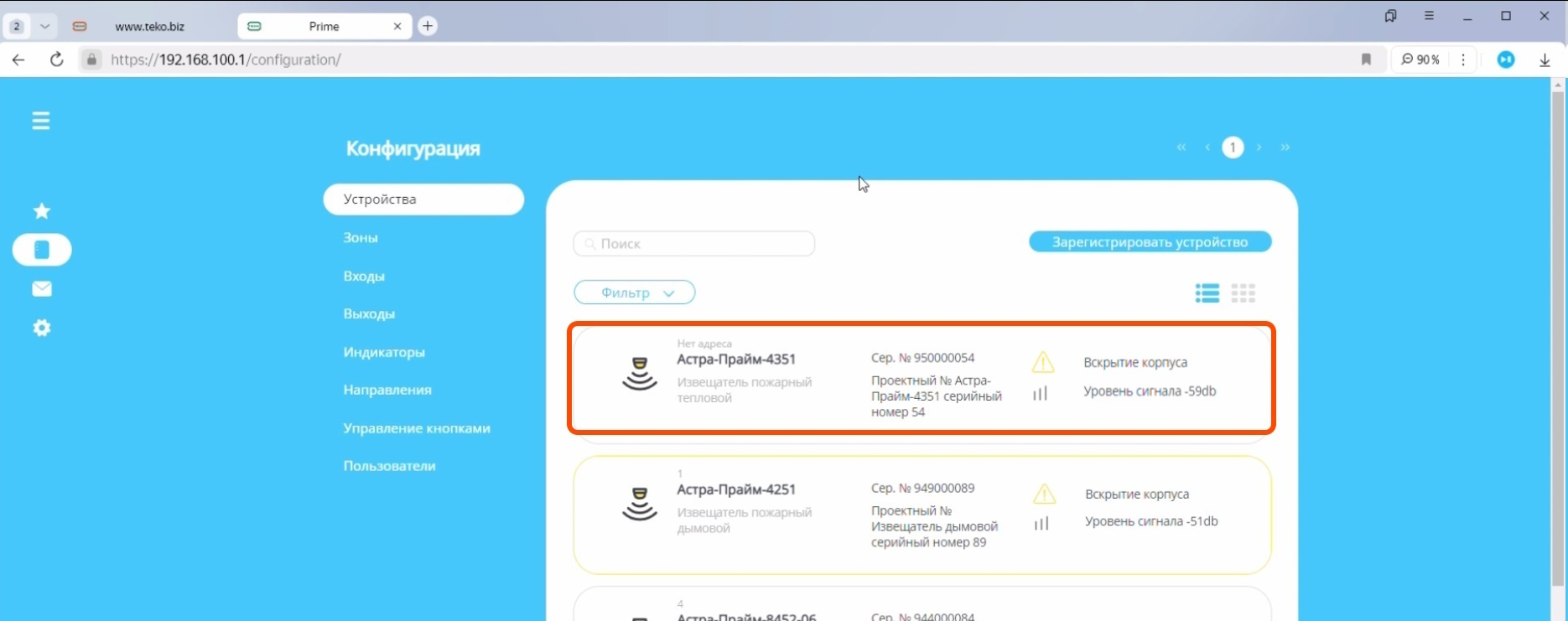Open Зоны section
The width and height of the screenshot is (1568, 621).
tap(361, 237)
